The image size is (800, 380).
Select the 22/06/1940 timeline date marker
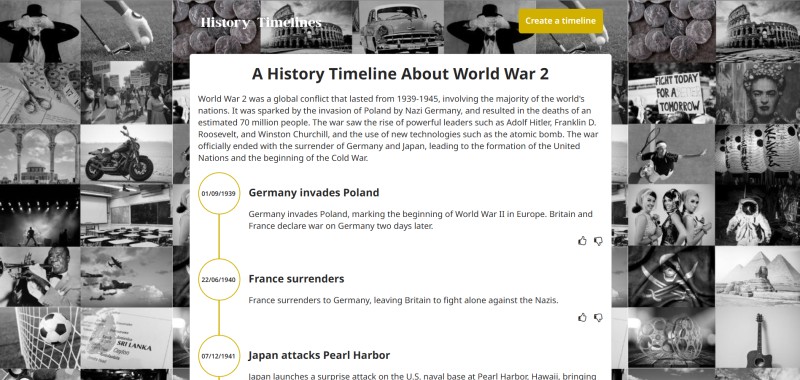(219, 279)
